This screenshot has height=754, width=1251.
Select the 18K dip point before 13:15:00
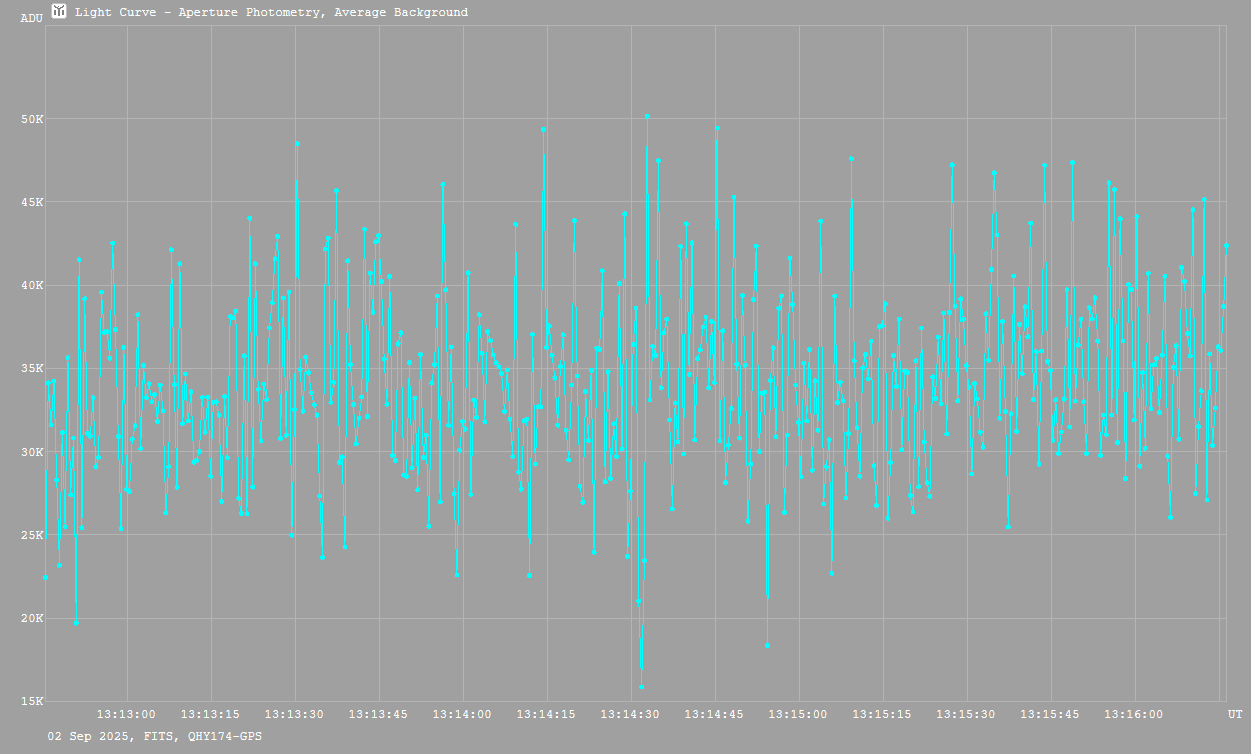pos(767,645)
